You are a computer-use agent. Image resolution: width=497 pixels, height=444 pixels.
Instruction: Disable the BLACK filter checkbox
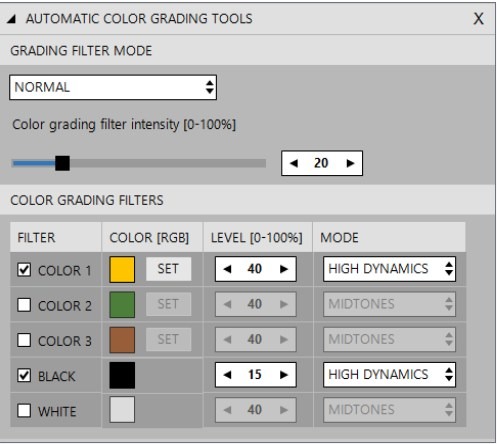point(24,375)
